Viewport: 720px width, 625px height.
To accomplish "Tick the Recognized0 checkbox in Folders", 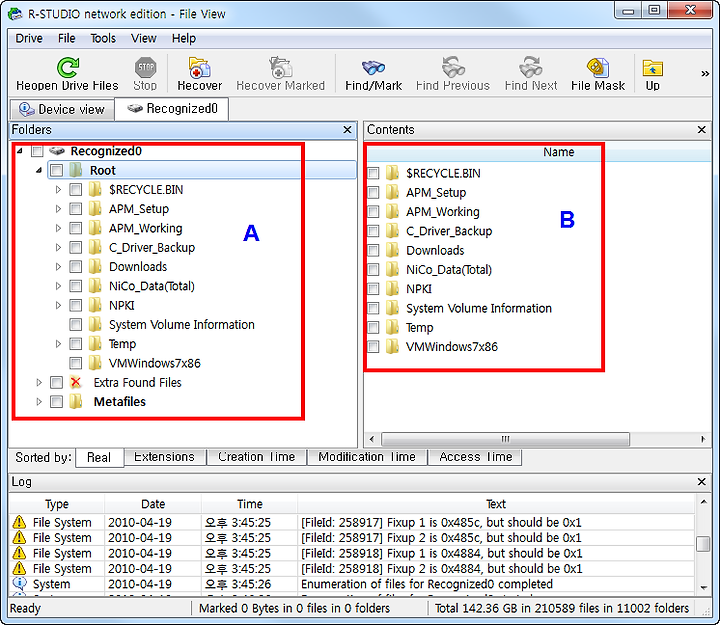I will pyautogui.click(x=37, y=151).
